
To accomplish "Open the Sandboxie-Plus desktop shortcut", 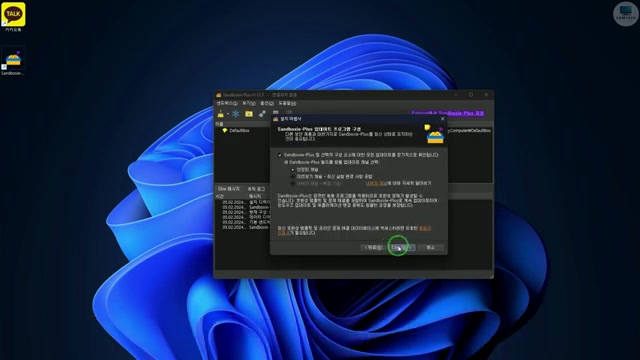I will tap(13, 61).
